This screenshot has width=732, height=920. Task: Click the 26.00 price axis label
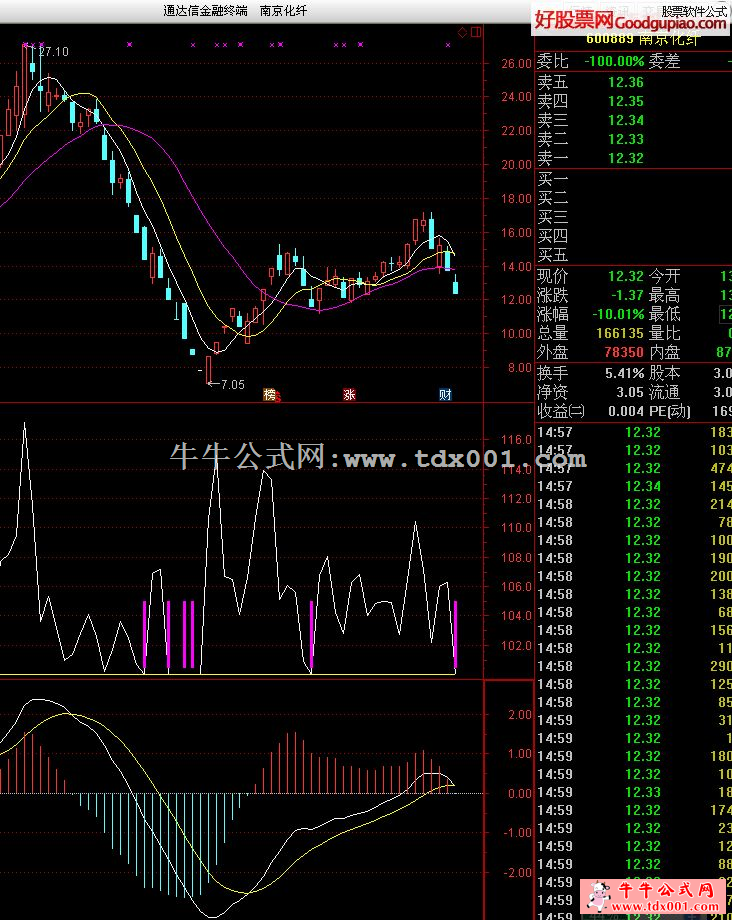pyautogui.click(x=517, y=63)
